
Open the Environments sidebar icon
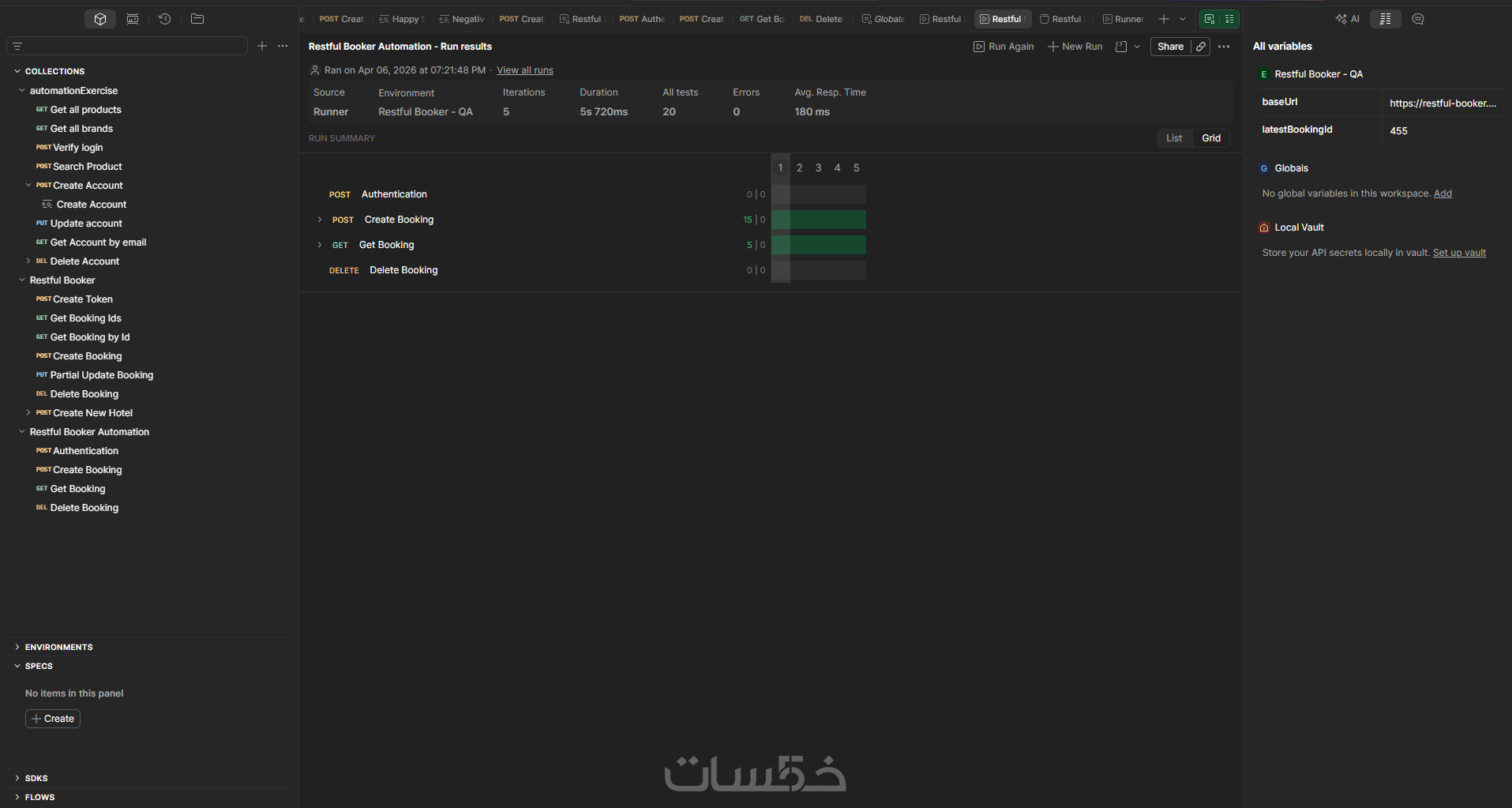(133, 19)
